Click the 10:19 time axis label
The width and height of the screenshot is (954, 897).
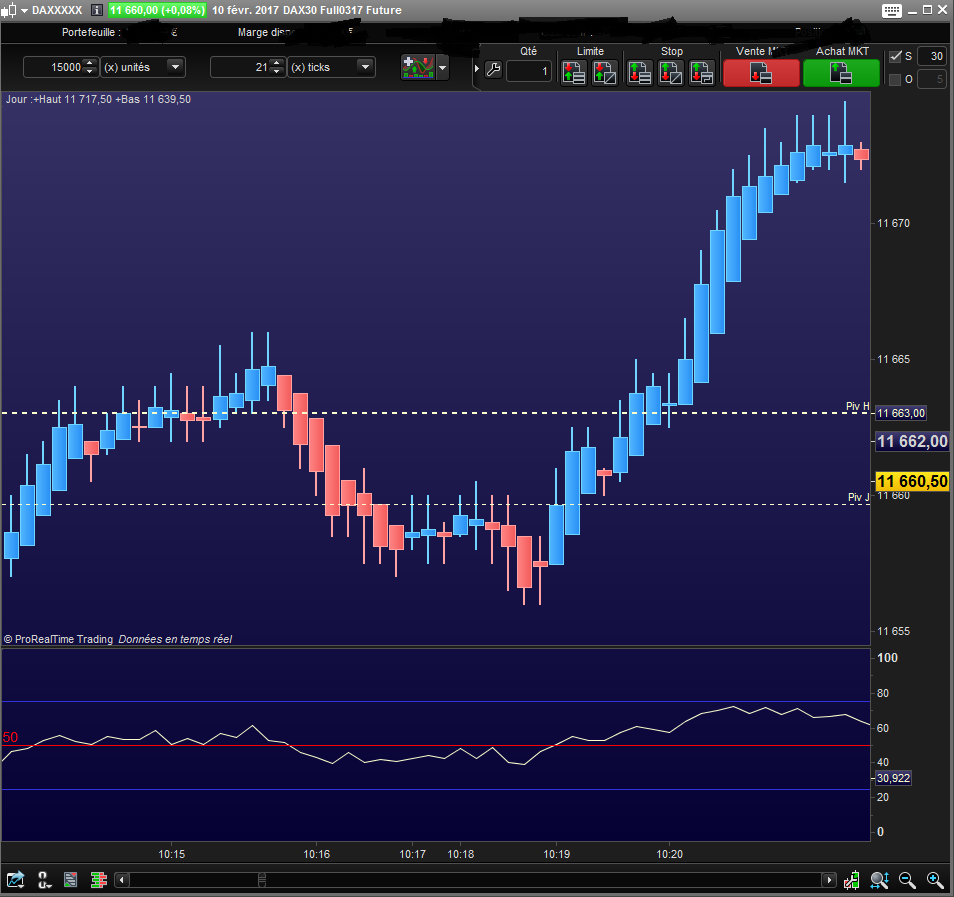pyautogui.click(x=557, y=854)
